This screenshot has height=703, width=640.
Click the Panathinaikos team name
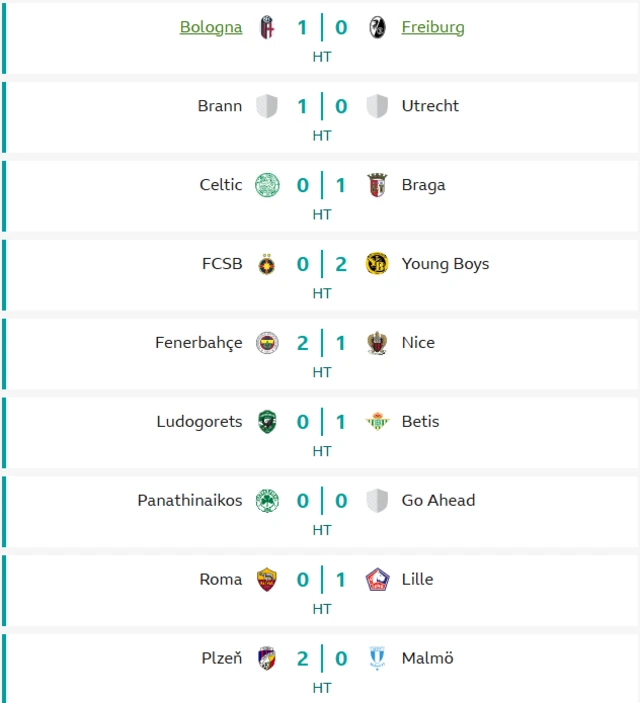coord(190,501)
